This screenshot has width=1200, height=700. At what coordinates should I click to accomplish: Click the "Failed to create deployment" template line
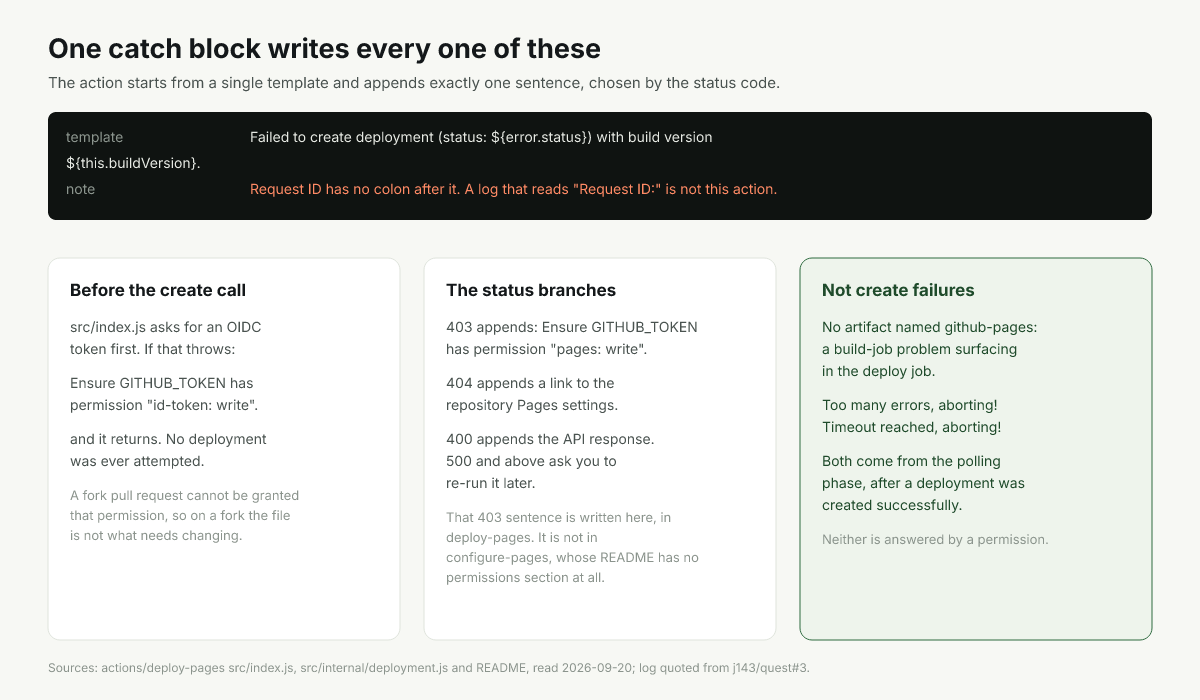click(x=481, y=137)
